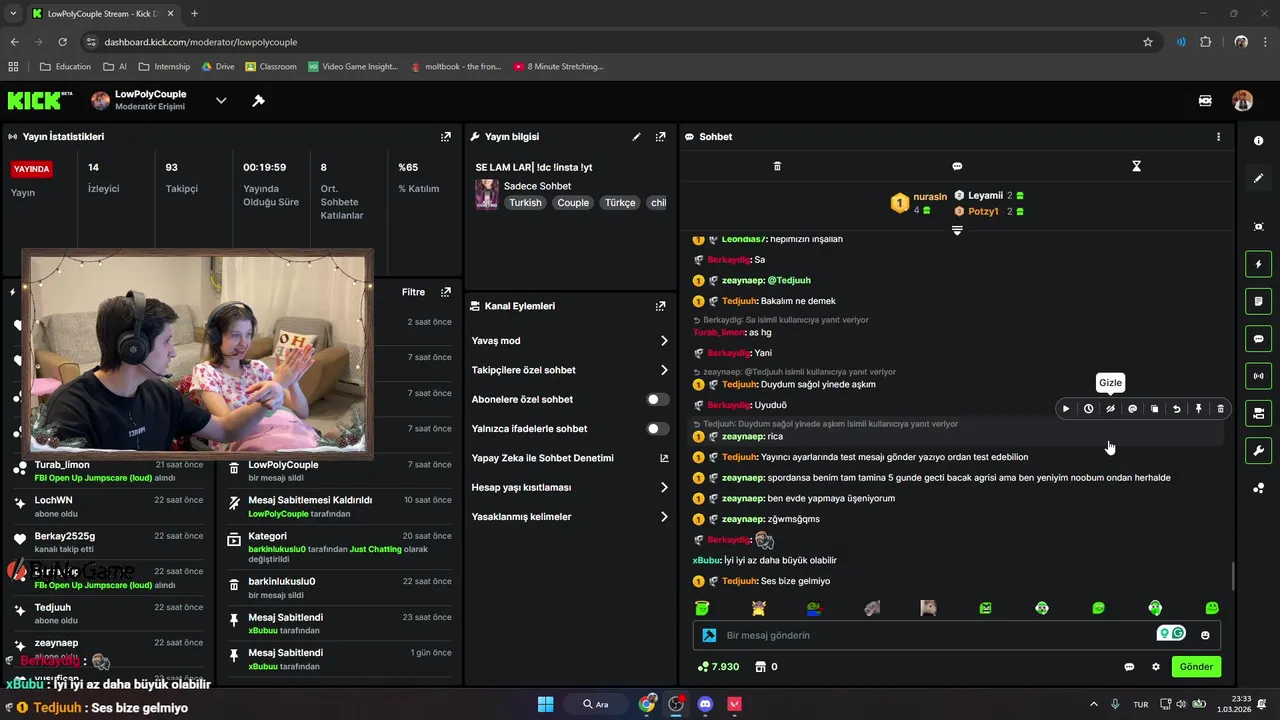Open 8 Minute Stretching bookmark
Viewport: 1280px width, 720px height.
559,67
